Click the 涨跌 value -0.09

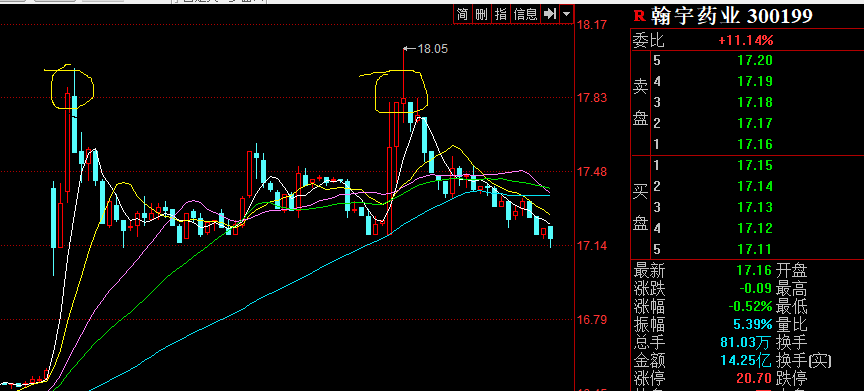(x=755, y=288)
